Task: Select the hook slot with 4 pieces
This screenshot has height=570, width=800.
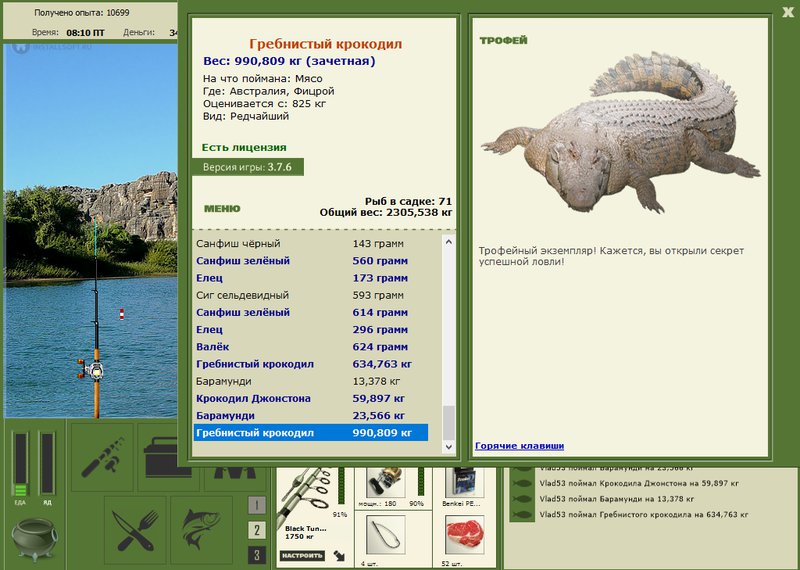Action: [386, 535]
